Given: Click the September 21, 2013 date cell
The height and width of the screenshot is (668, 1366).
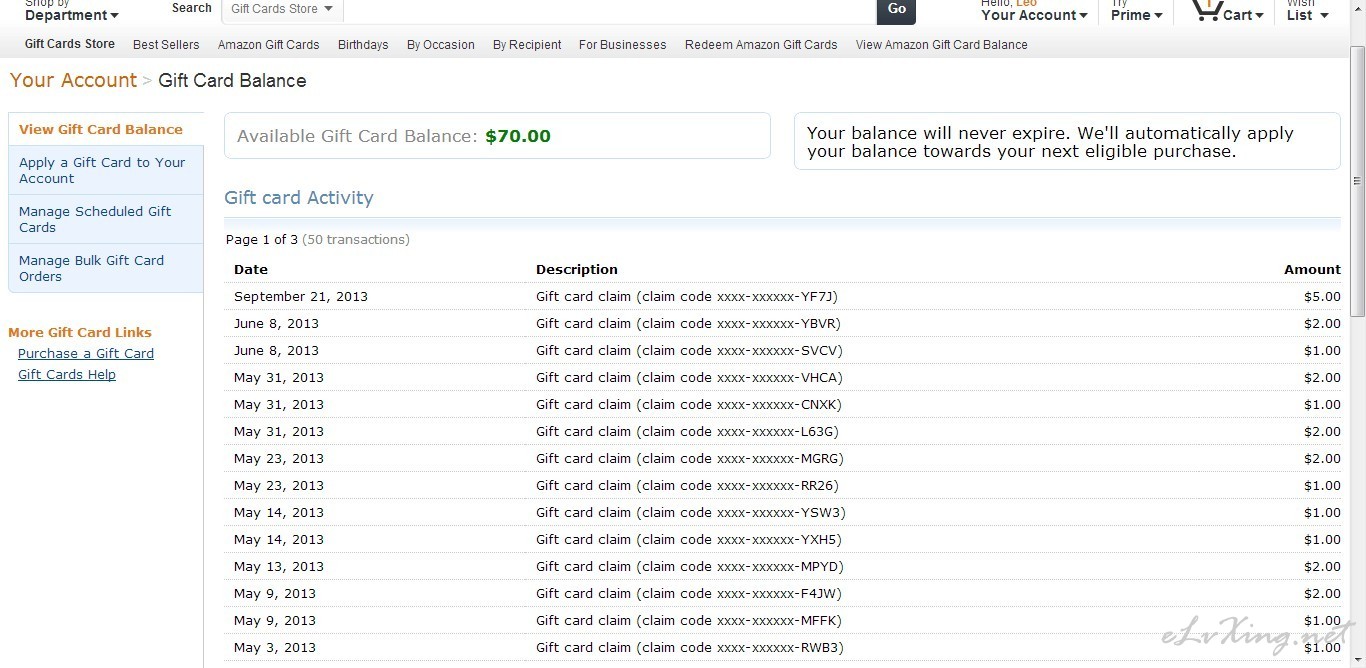Looking at the screenshot, I should (301, 296).
